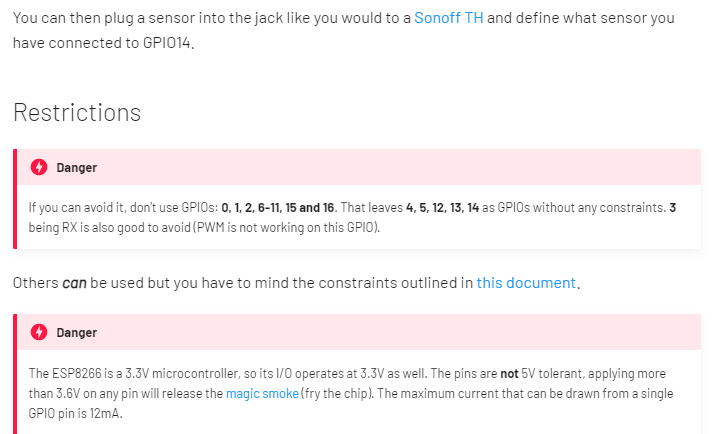716x434 pixels.
Task: Click the Danger title above the ESP8266 warning
Action: pyautogui.click(x=77, y=333)
